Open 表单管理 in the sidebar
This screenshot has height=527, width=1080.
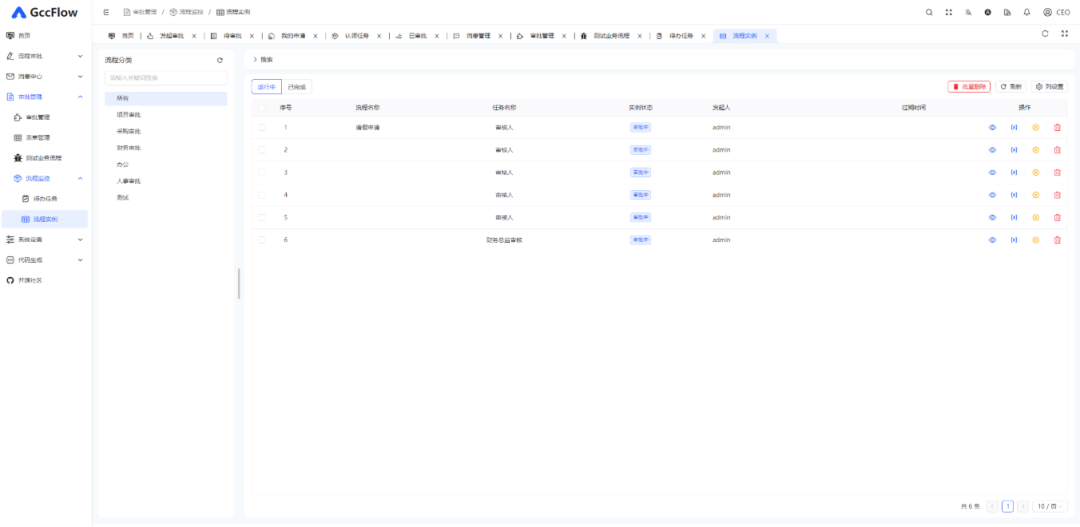coord(45,138)
